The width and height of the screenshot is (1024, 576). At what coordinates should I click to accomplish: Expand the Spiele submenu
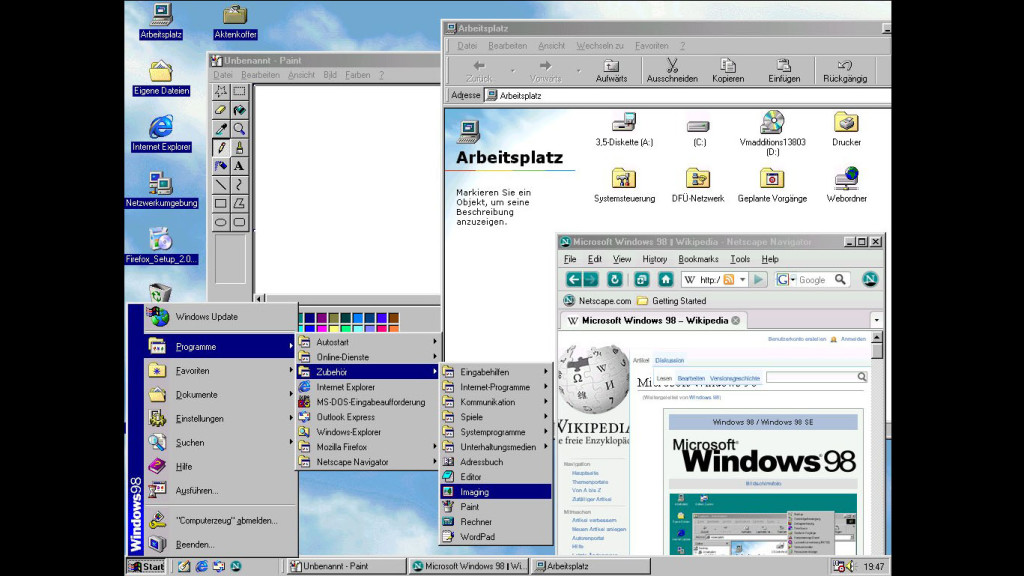point(496,417)
